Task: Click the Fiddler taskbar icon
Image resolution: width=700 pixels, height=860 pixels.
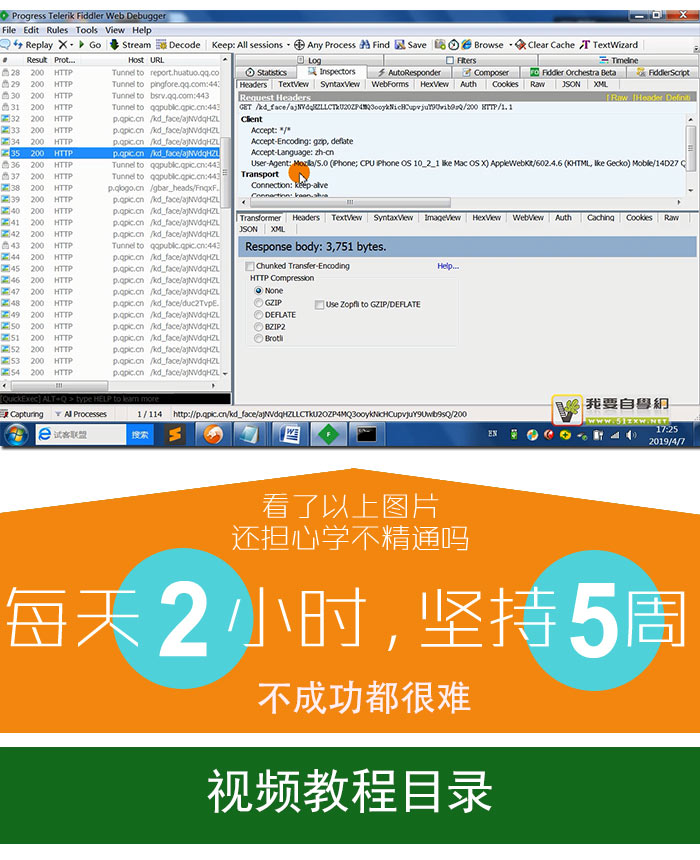Action: tap(328, 435)
